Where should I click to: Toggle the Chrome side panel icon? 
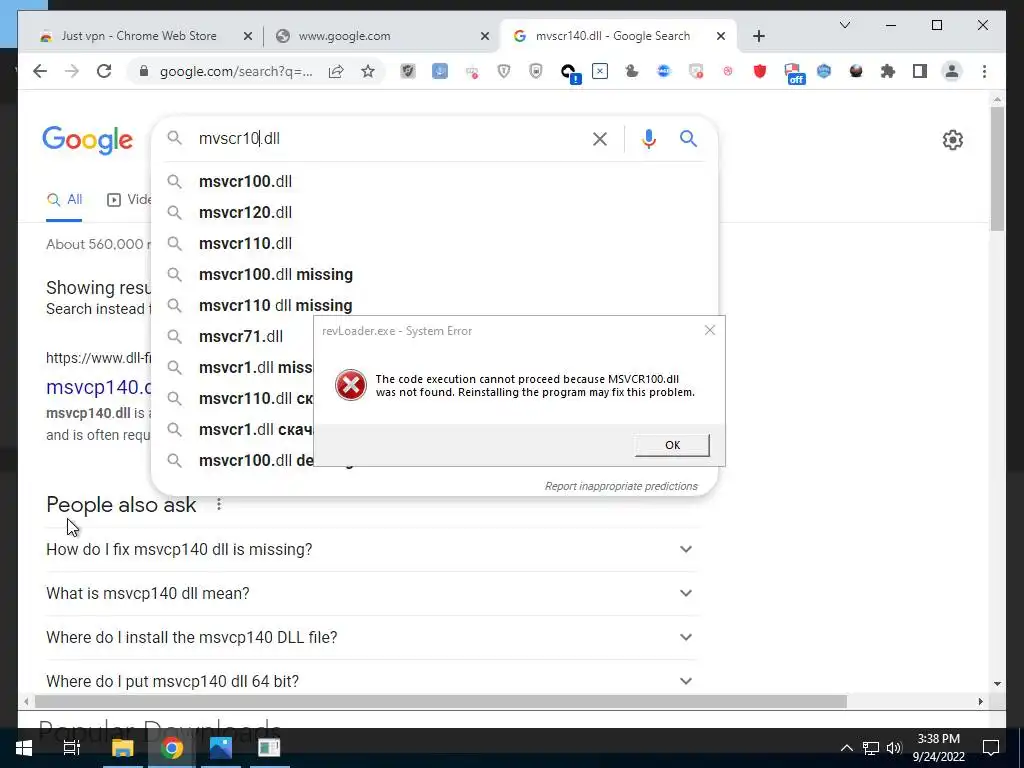click(x=920, y=71)
